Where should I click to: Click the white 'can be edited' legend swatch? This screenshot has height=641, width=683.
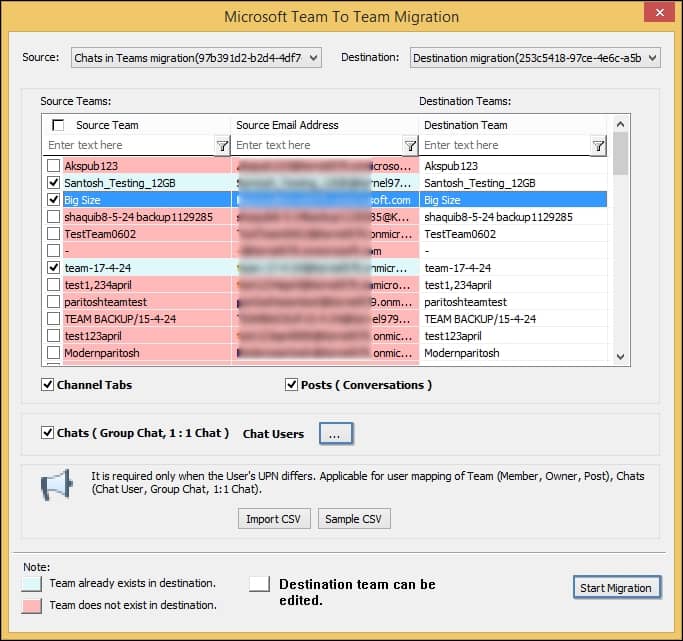(260, 584)
